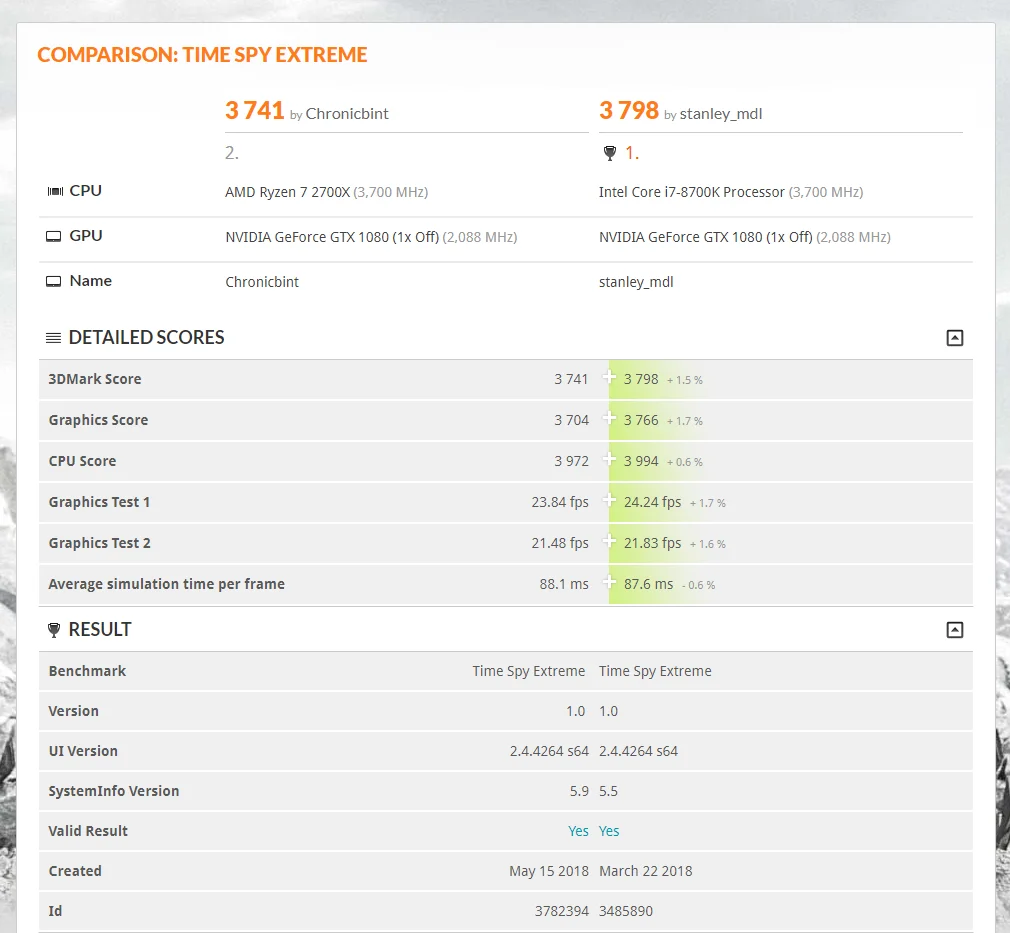Click the Result section trophy icon
This screenshot has height=933, width=1010.
click(x=54, y=630)
